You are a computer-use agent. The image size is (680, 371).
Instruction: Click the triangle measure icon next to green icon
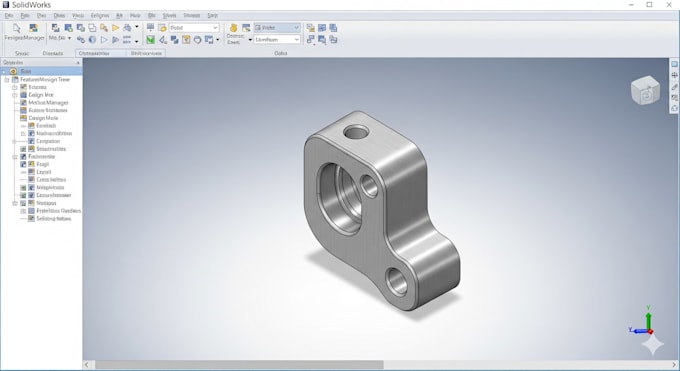click(x=162, y=40)
